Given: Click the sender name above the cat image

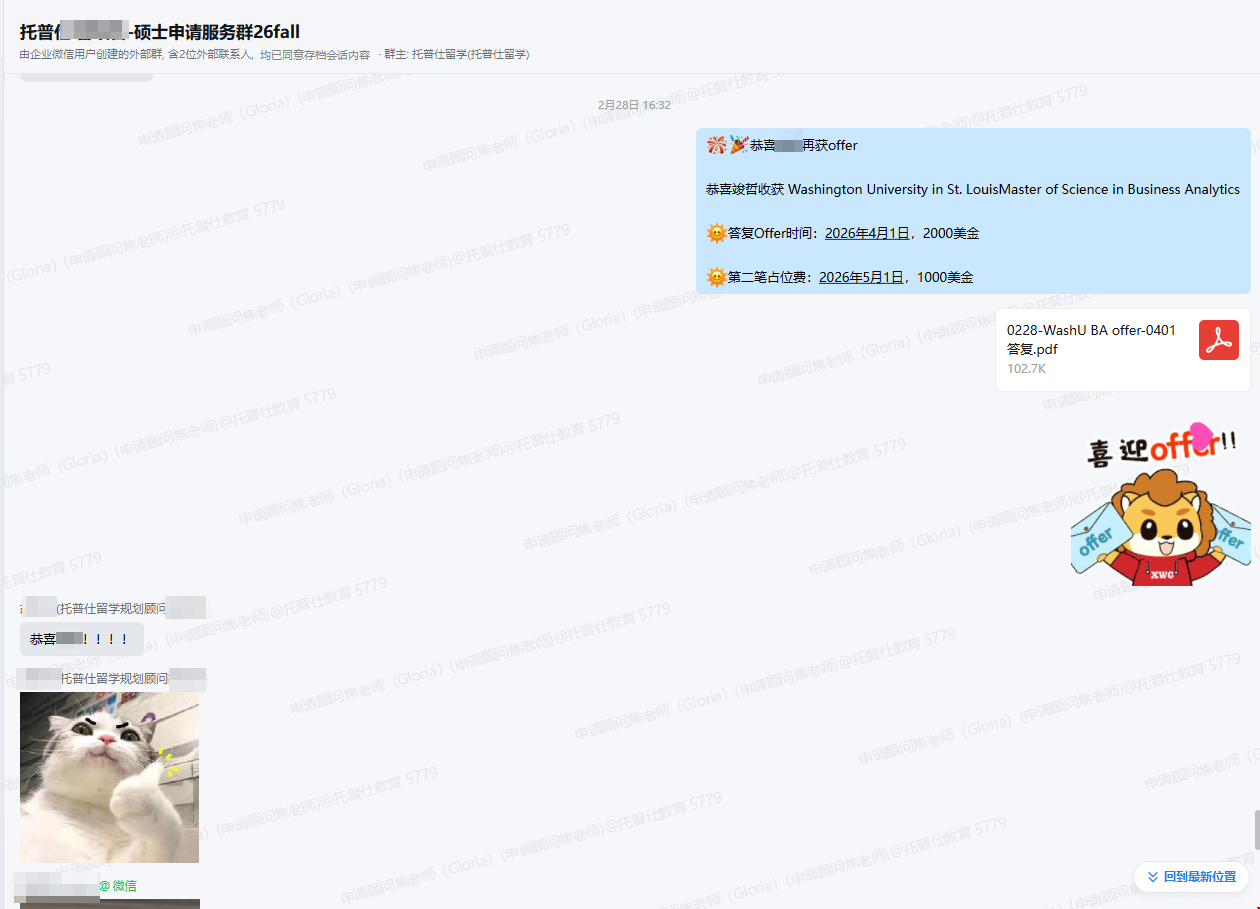Looking at the screenshot, I should pos(112,679).
